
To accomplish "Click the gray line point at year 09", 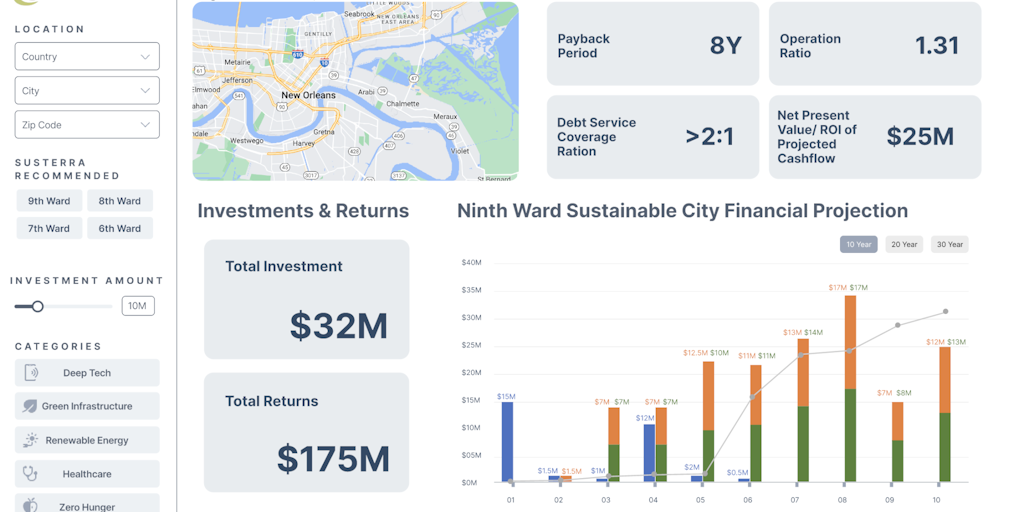I will 898,325.
